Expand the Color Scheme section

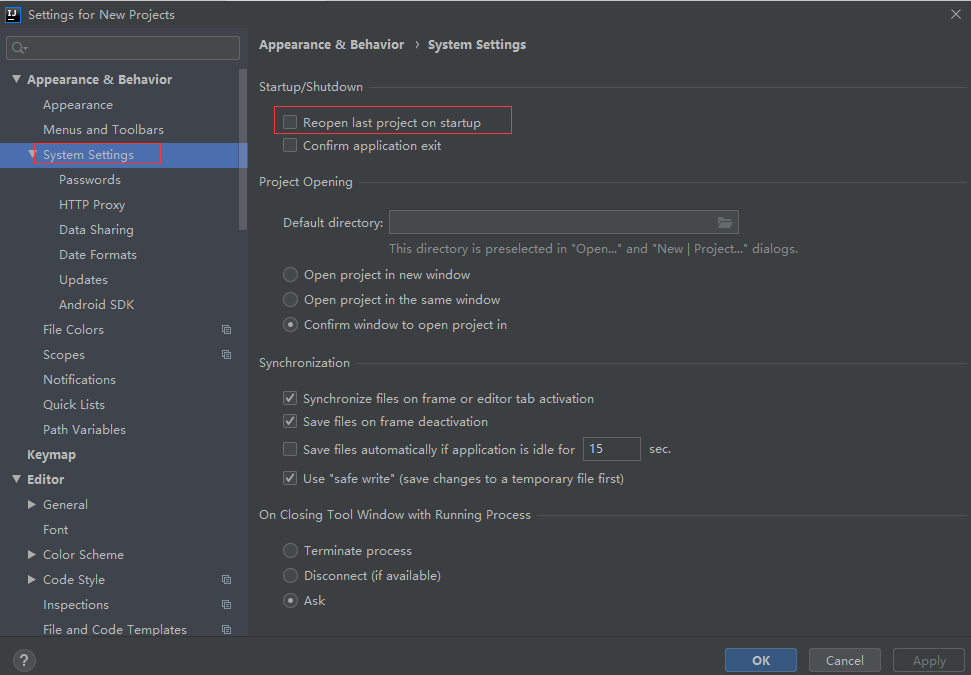click(x=31, y=554)
